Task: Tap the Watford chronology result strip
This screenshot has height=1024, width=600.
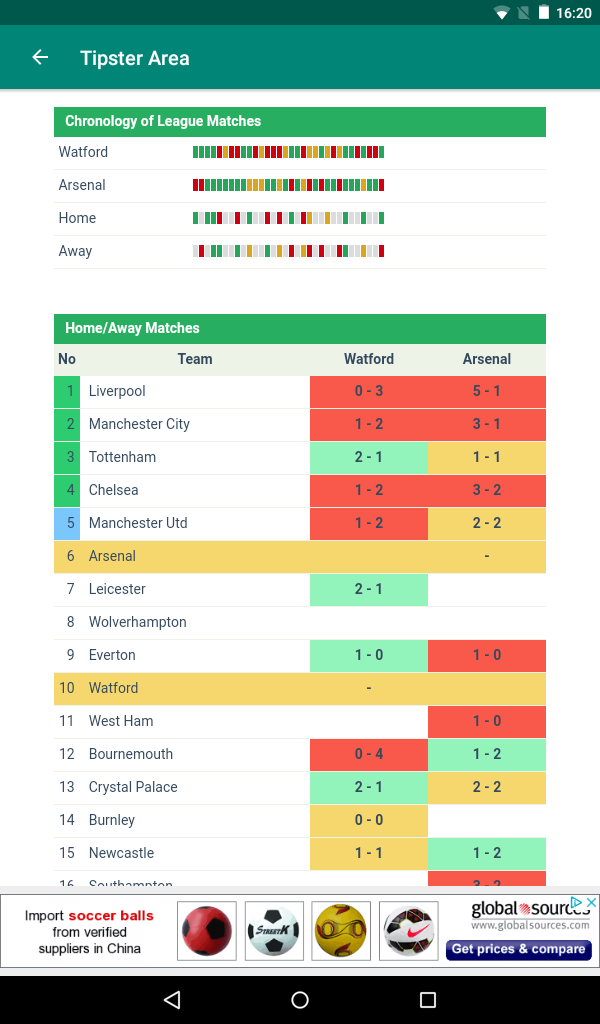Action: [289, 152]
